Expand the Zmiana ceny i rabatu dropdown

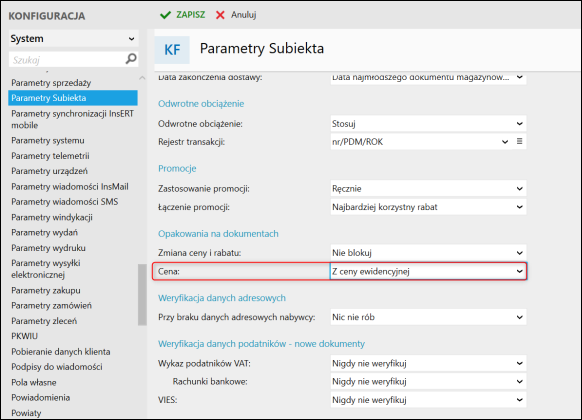pos(428,253)
